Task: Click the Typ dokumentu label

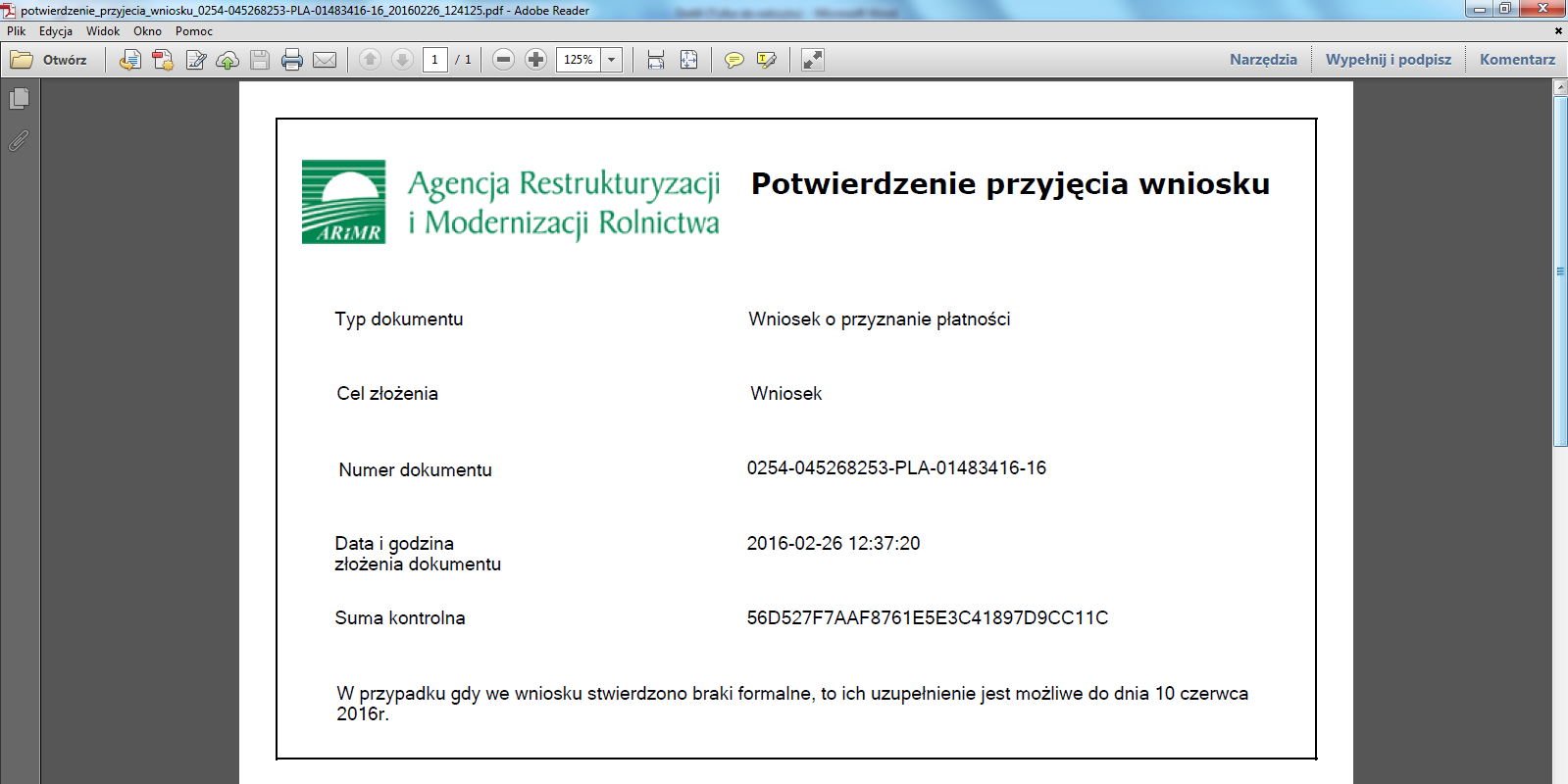Action: pyautogui.click(x=399, y=319)
